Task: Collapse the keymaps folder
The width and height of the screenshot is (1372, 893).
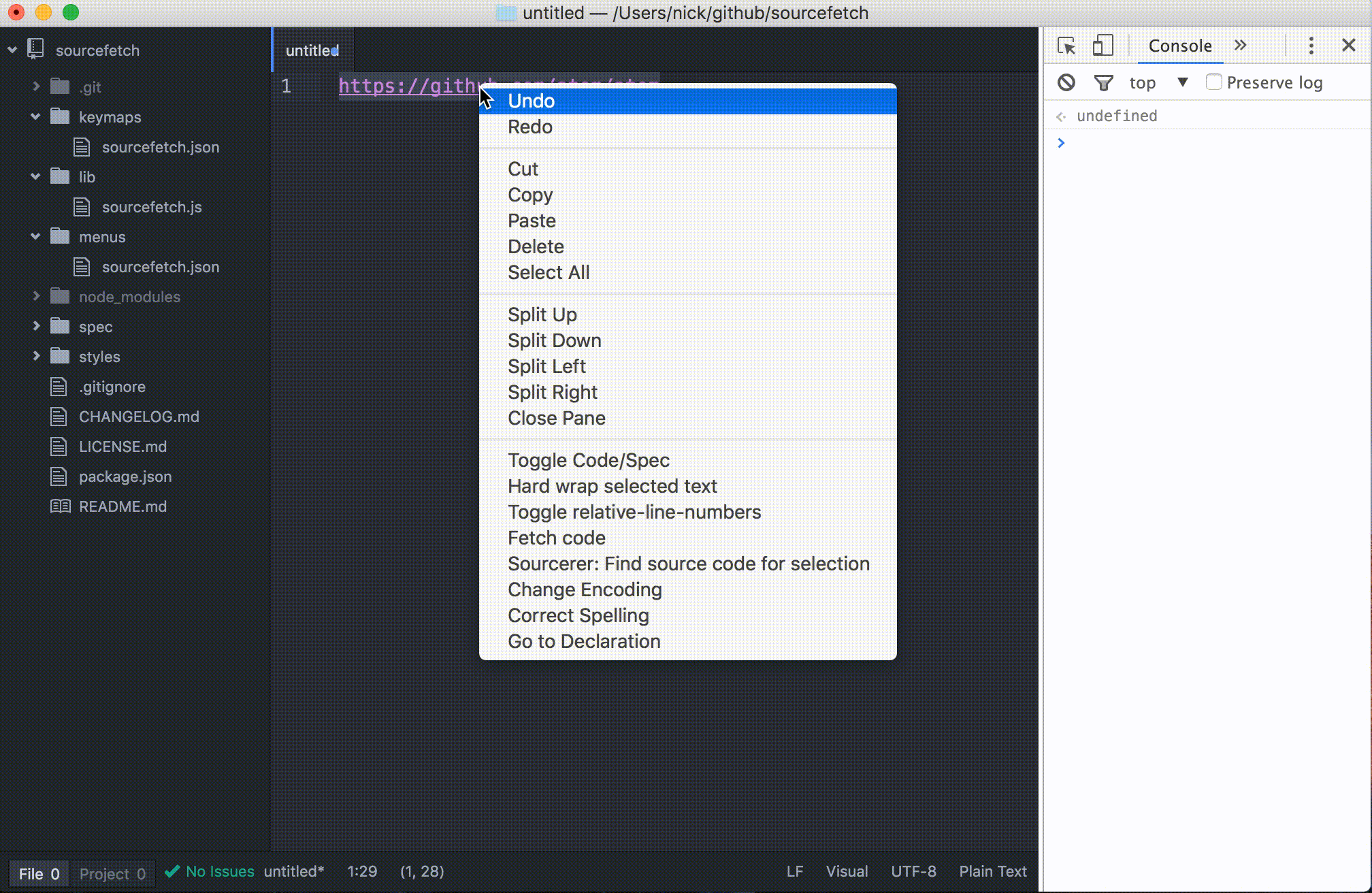Action: (x=35, y=116)
